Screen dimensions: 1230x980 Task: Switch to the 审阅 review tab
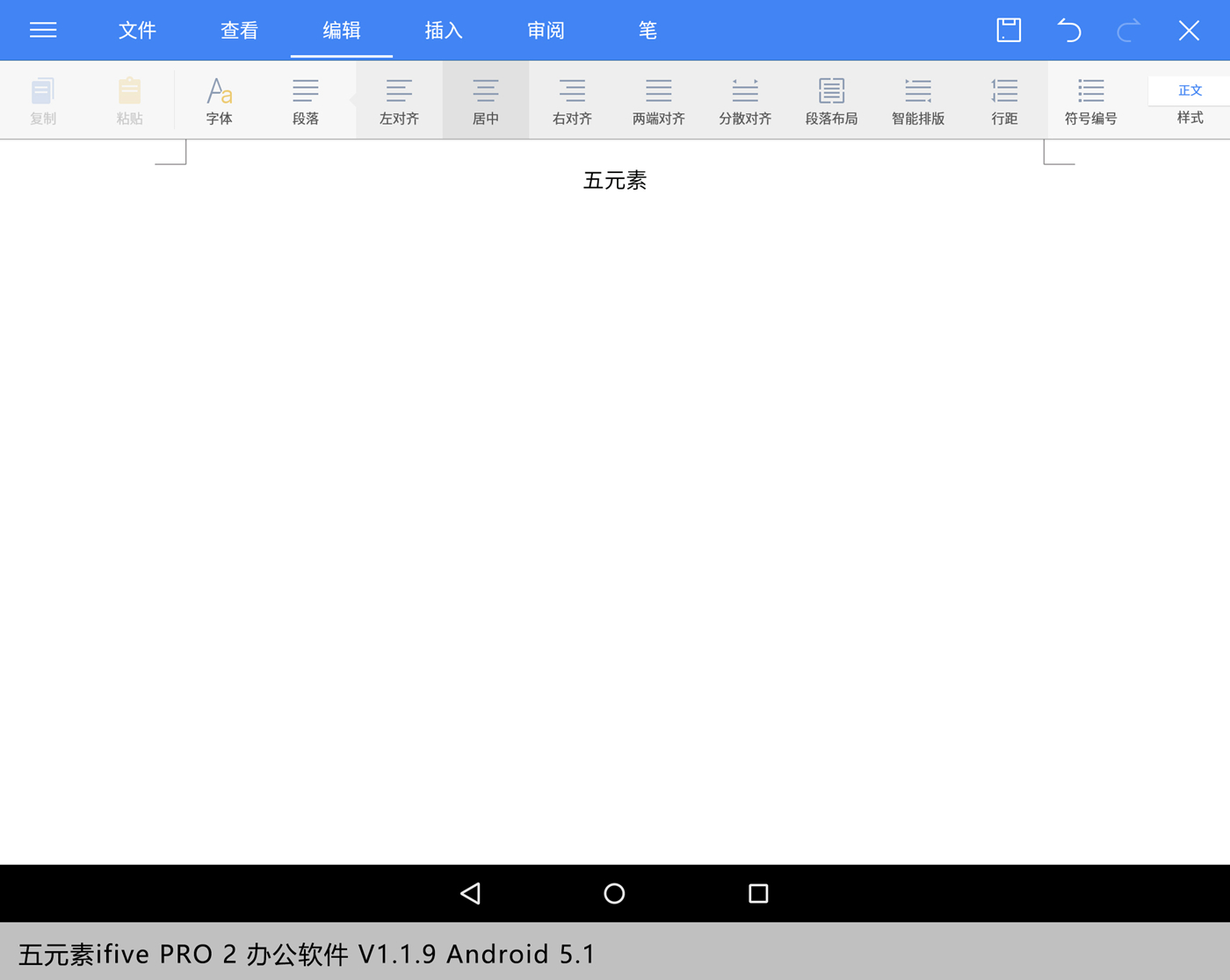546,30
